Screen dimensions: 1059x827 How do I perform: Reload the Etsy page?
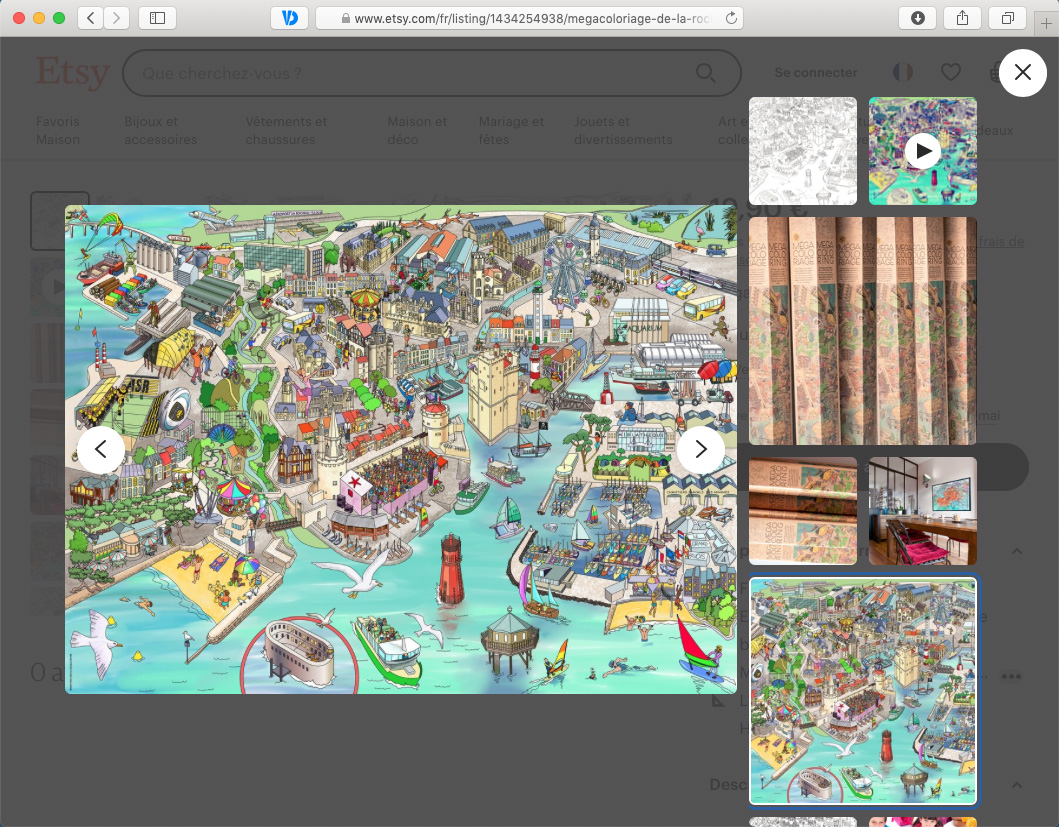(x=731, y=18)
